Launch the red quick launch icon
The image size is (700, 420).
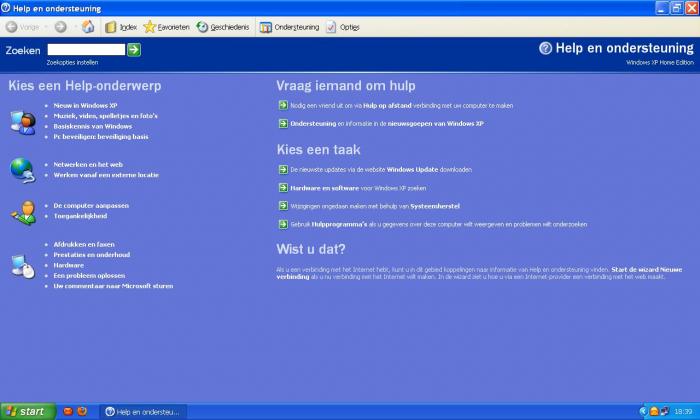(x=67, y=411)
